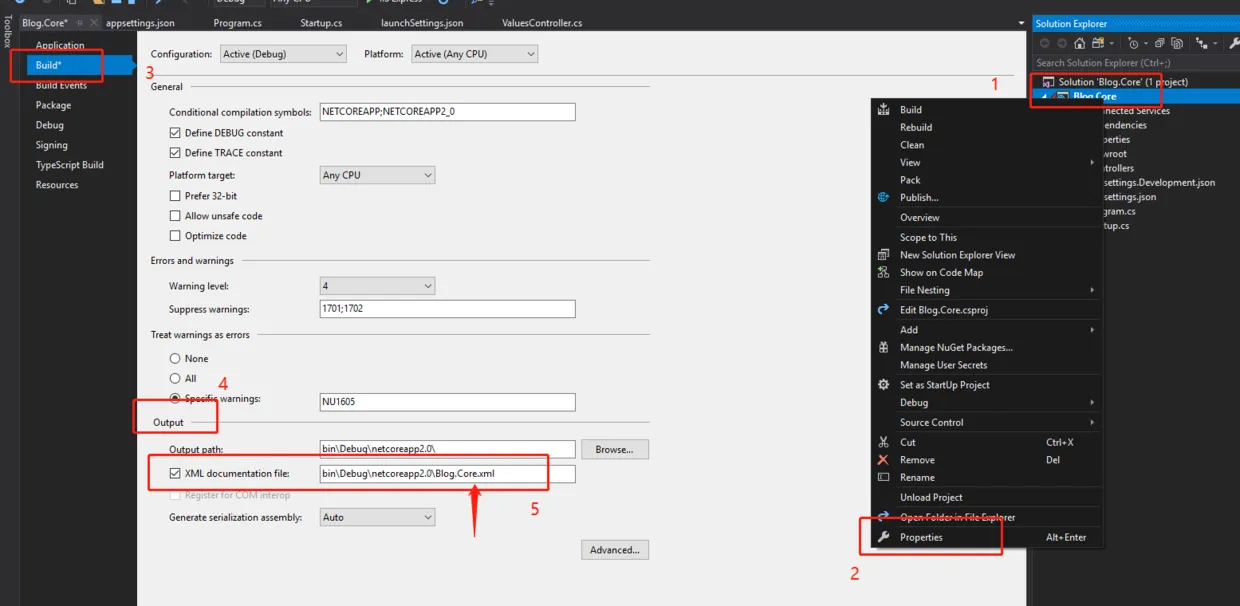Click the Forward arrow in Solution Explorer toolbar

click(1062, 44)
